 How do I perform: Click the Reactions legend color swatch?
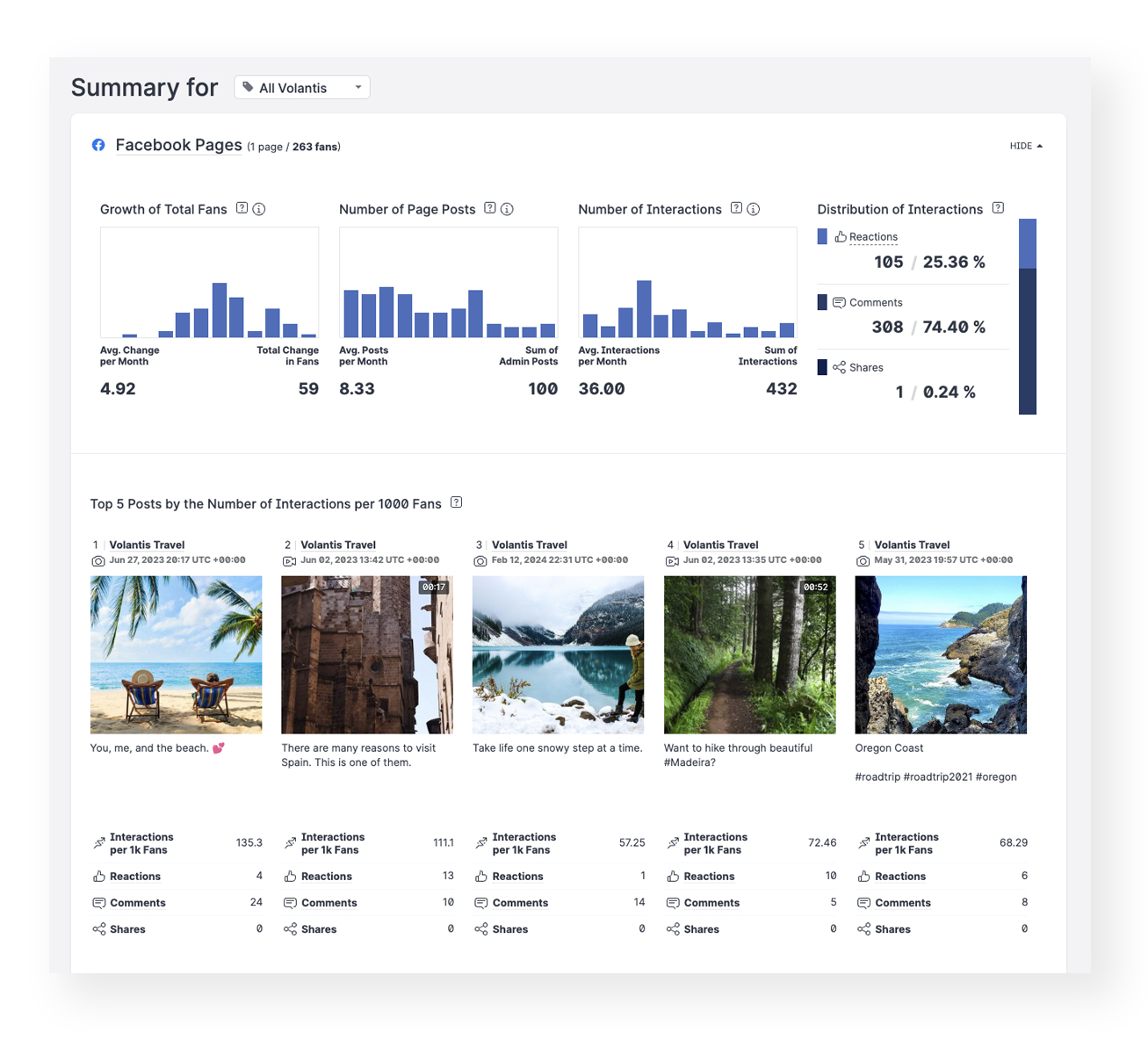click(x=822, y=236)
